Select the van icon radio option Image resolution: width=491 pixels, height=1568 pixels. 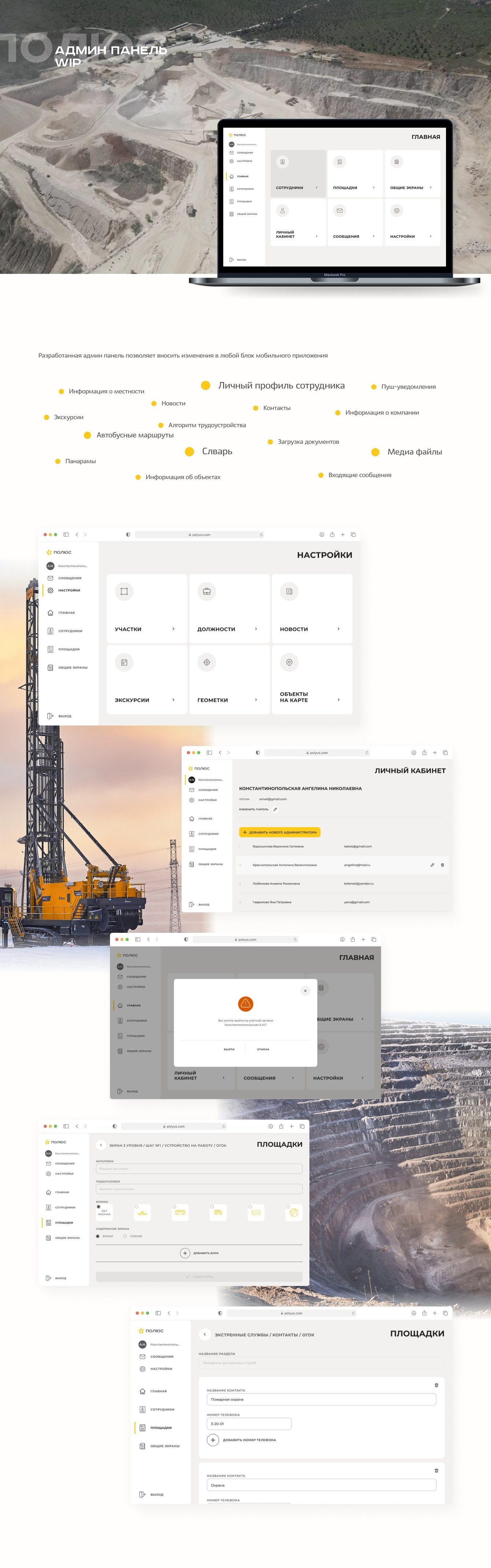coord(212,1207)
